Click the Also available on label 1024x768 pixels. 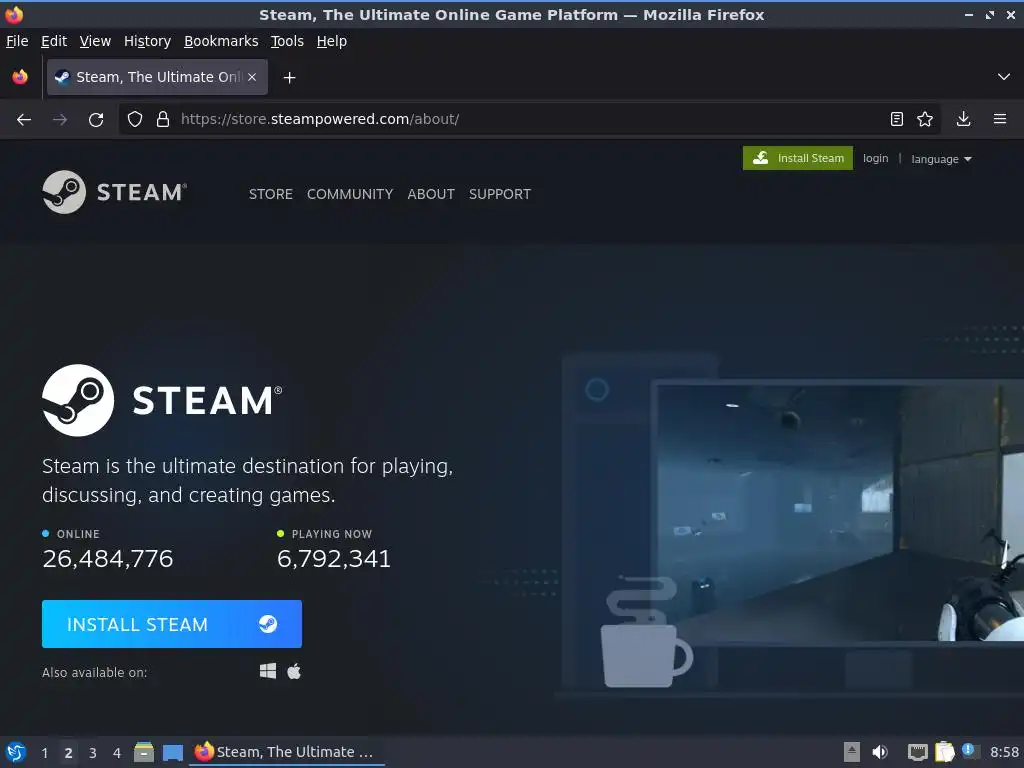[95, 673]
